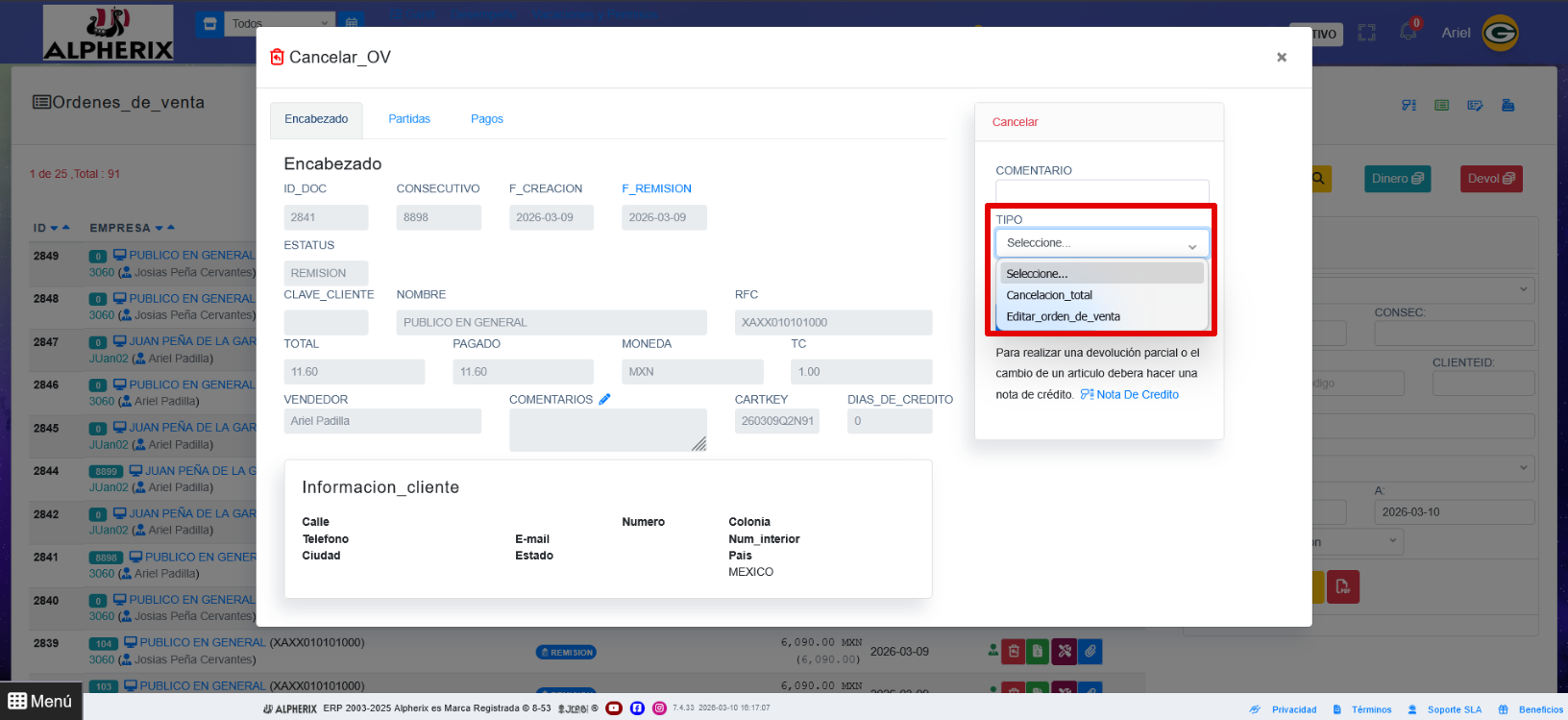Switch to the Pagos tab

(x=487, y=119)
